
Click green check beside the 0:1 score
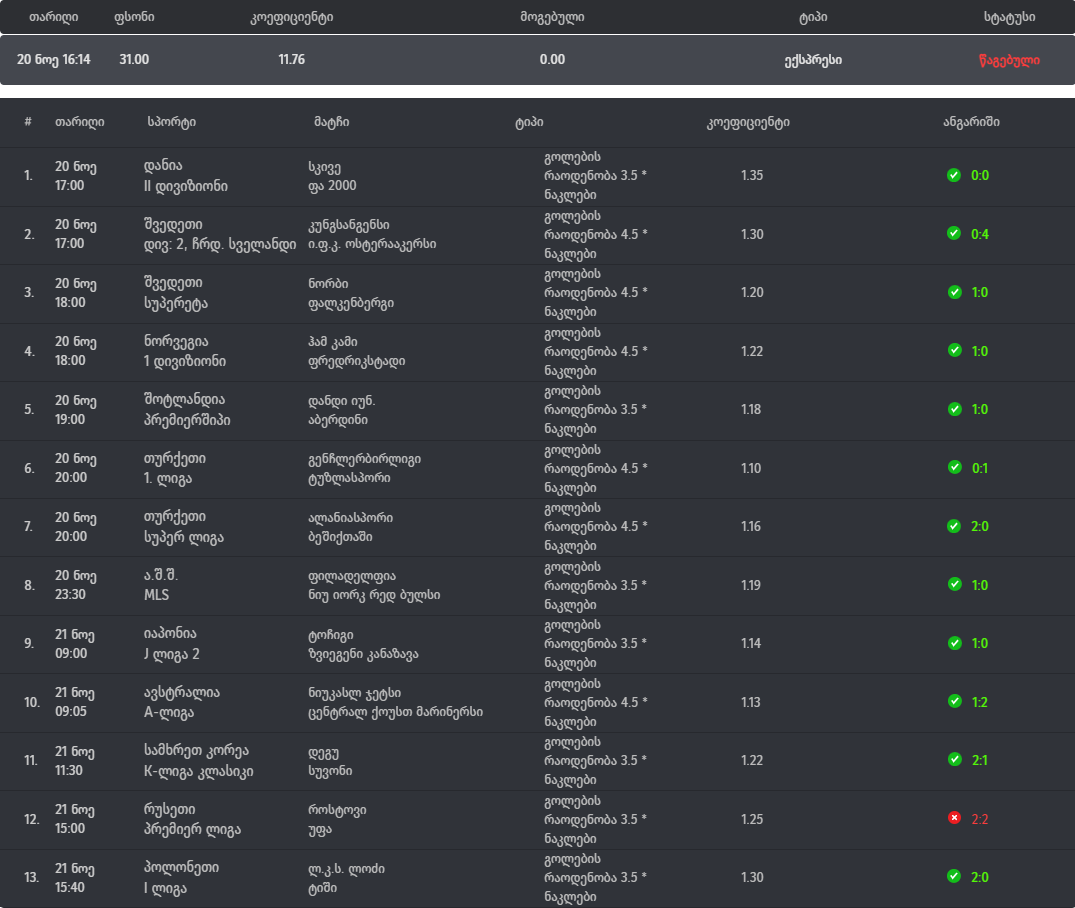954,467
